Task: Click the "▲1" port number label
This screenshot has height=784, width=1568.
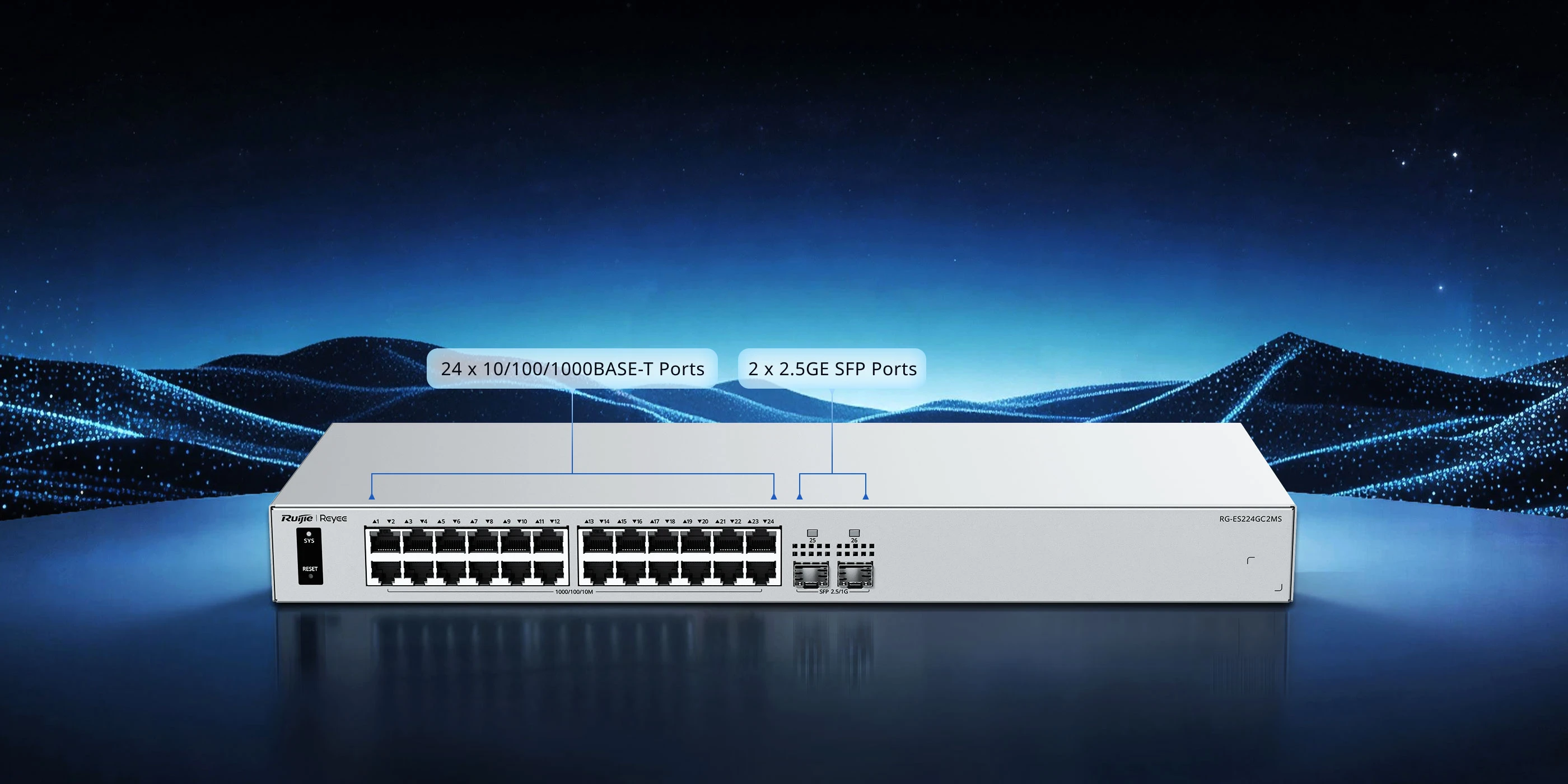Action: pos(376,522)
